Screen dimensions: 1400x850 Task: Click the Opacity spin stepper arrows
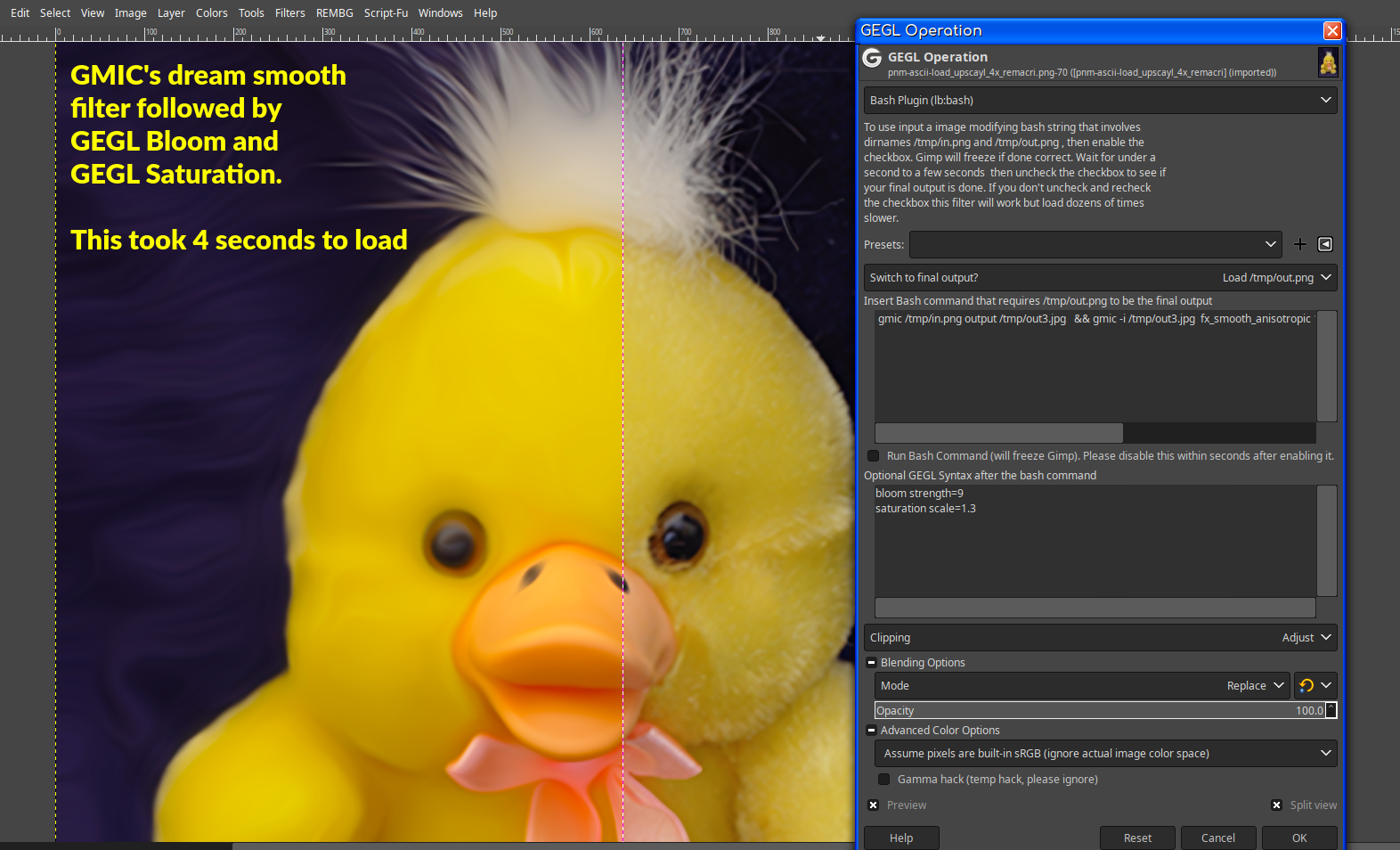pos(1331,710)
